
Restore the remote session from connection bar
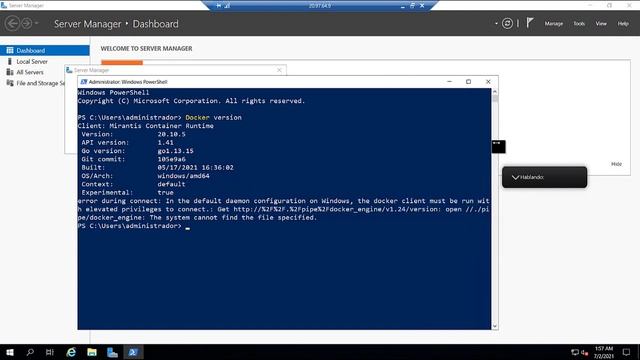click(412, 6)
